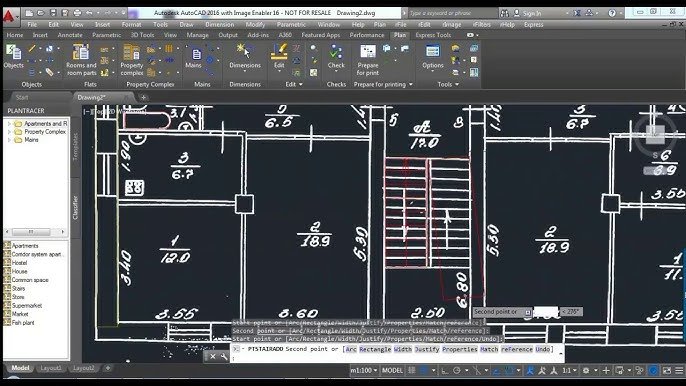Click the Open file icon in quick access toolbar
The width and height of the screenshot is (686, 386).
[41, 13]
